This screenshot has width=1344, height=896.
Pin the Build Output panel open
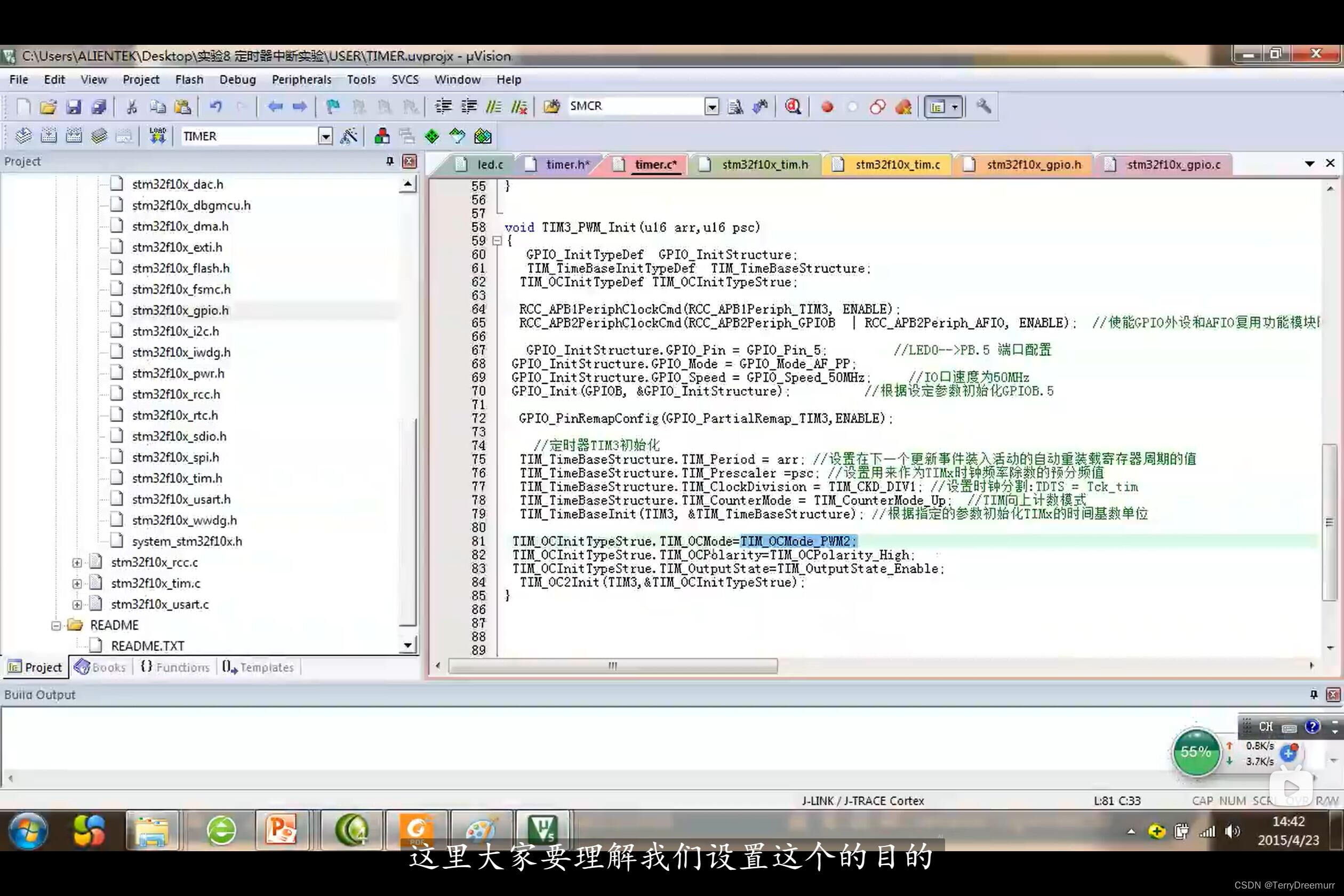point(1313,694)
